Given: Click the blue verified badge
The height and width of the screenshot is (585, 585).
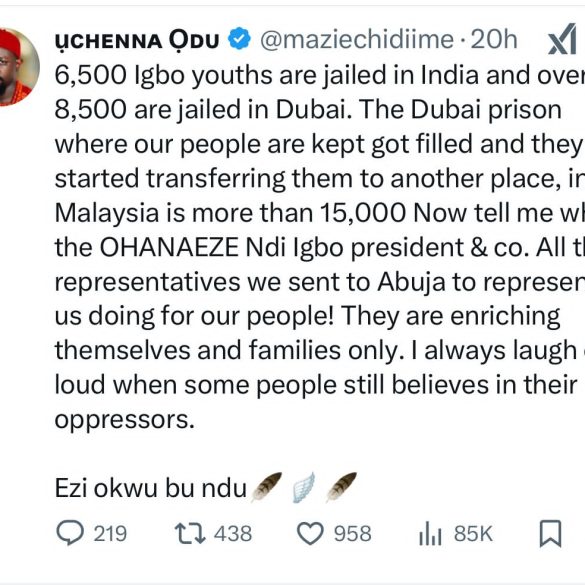Looking at the screenshot, I should (239, 39).
